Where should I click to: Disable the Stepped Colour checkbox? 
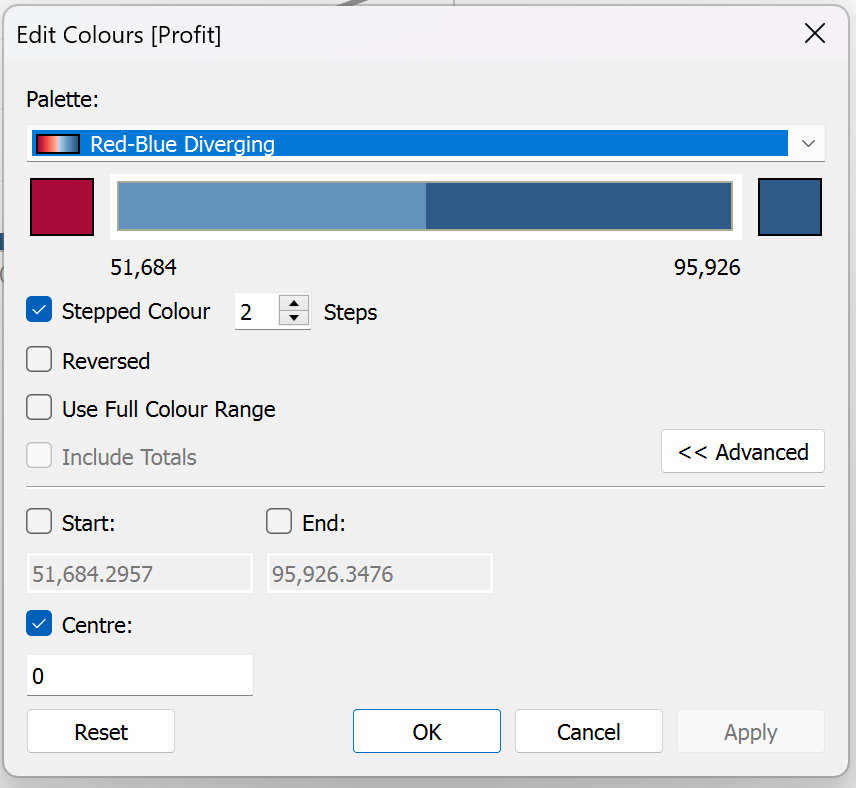coord(40,311)
